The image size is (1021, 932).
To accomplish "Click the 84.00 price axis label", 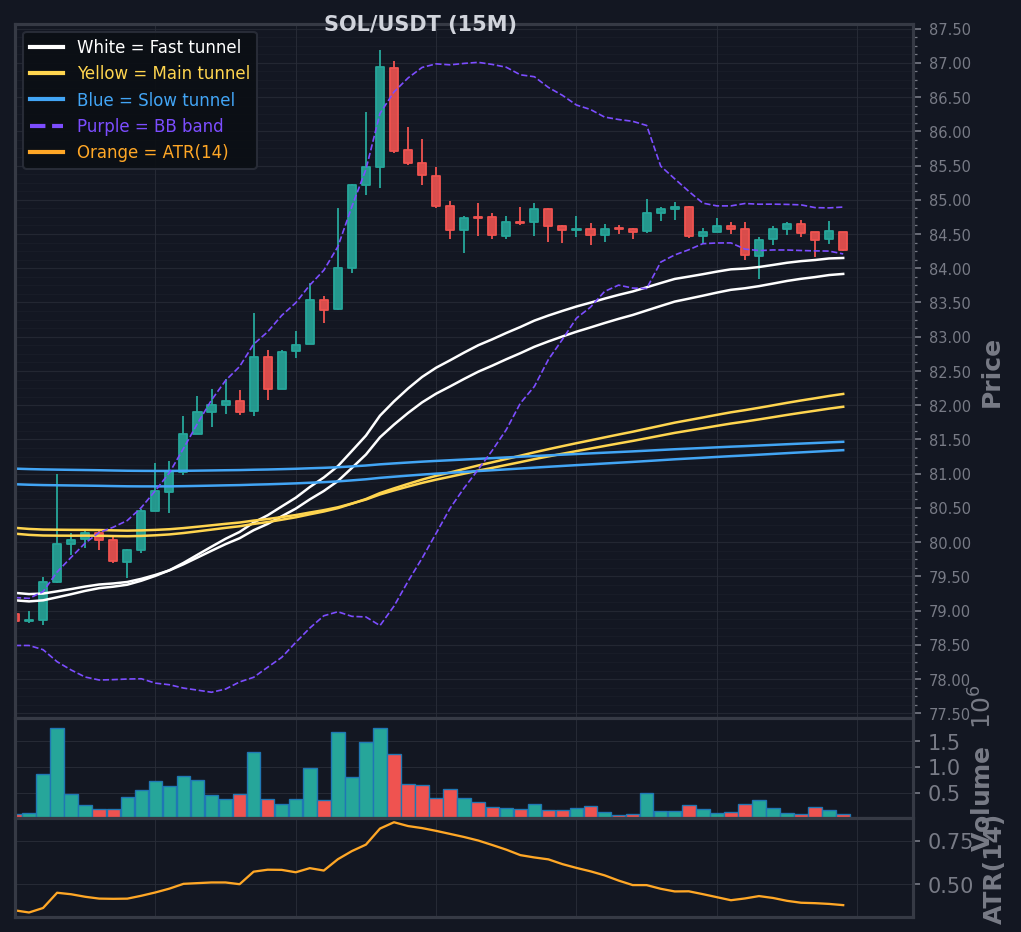I will (949, 269).
